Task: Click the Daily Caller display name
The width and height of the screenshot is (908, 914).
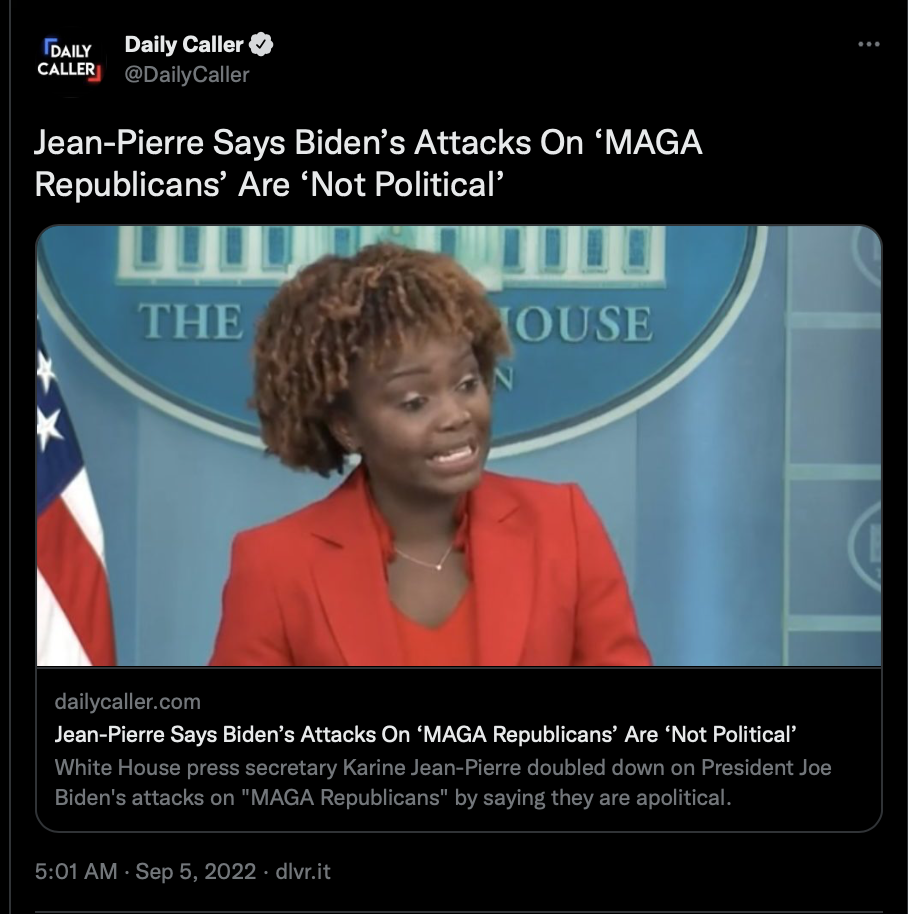Action: (x=184, y=44)
